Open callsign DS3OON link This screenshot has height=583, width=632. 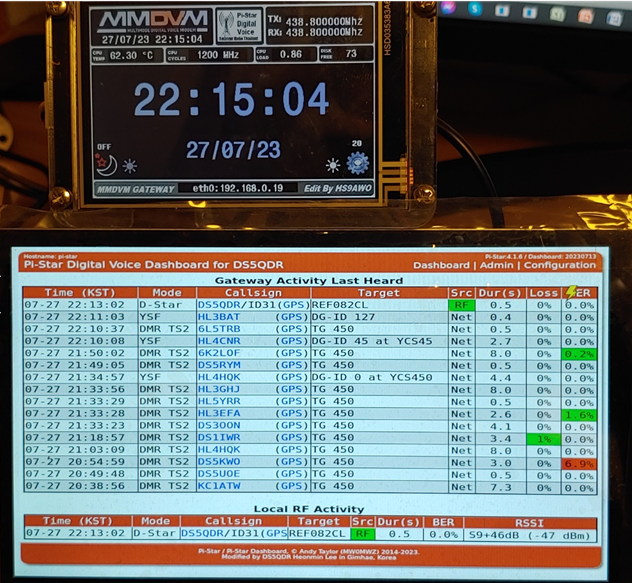click(x=219, y=426)
